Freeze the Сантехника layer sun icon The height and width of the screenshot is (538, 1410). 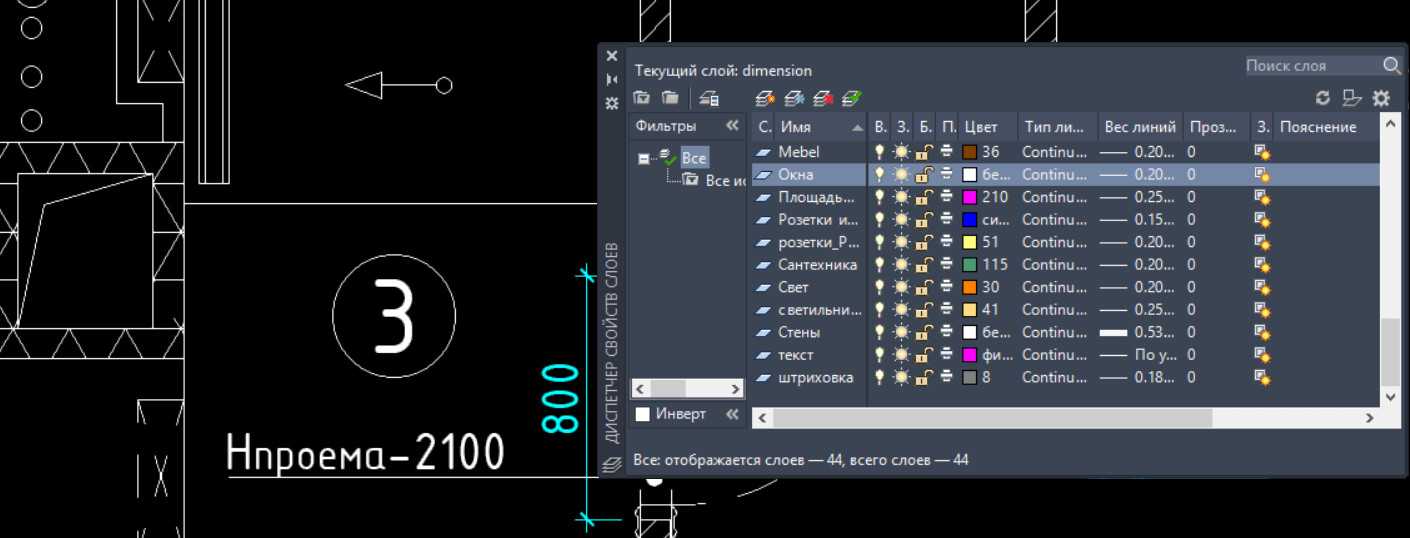click(902, 265)
